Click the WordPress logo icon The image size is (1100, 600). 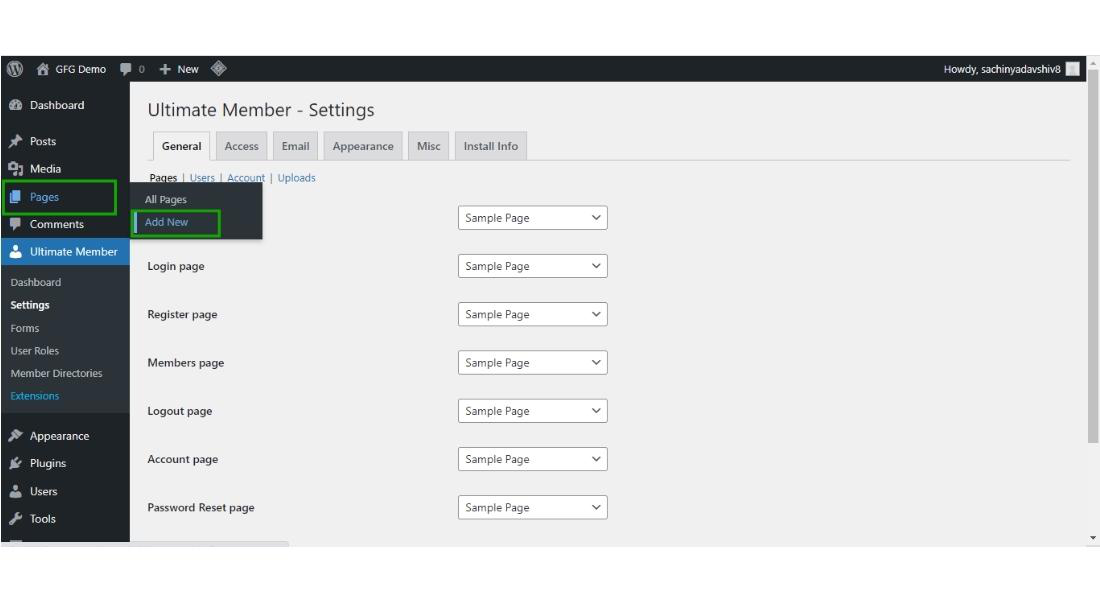click(15, 69)
